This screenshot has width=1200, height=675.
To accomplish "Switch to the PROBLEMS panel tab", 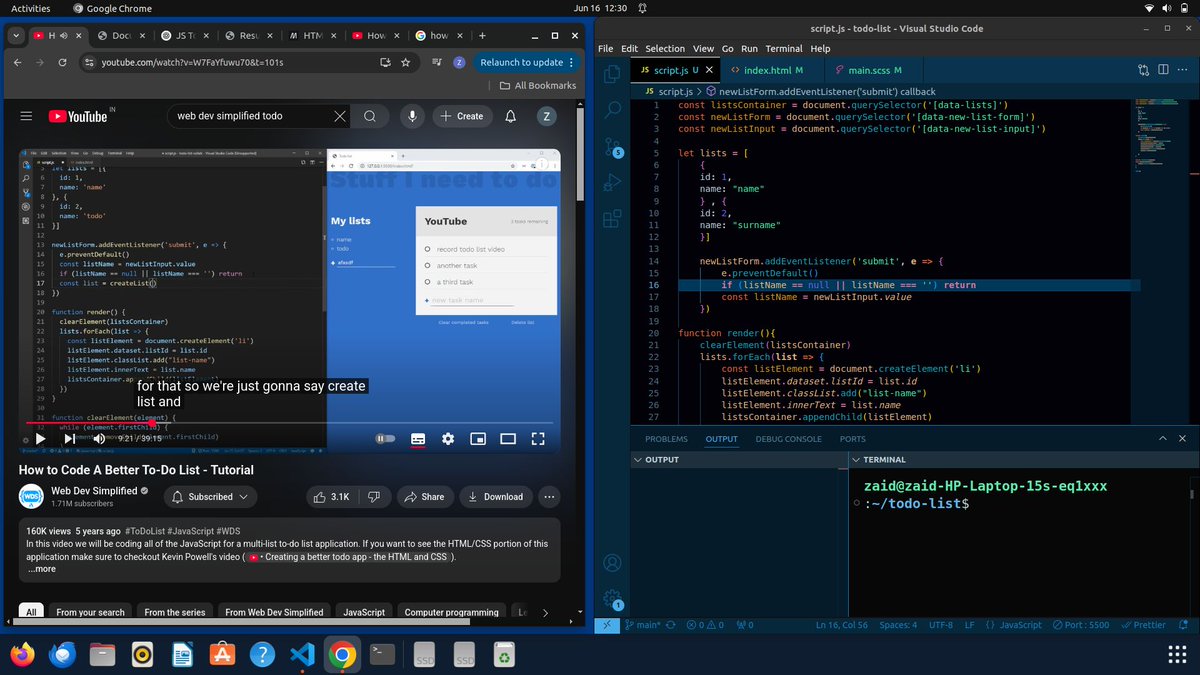I will point(666,439).
